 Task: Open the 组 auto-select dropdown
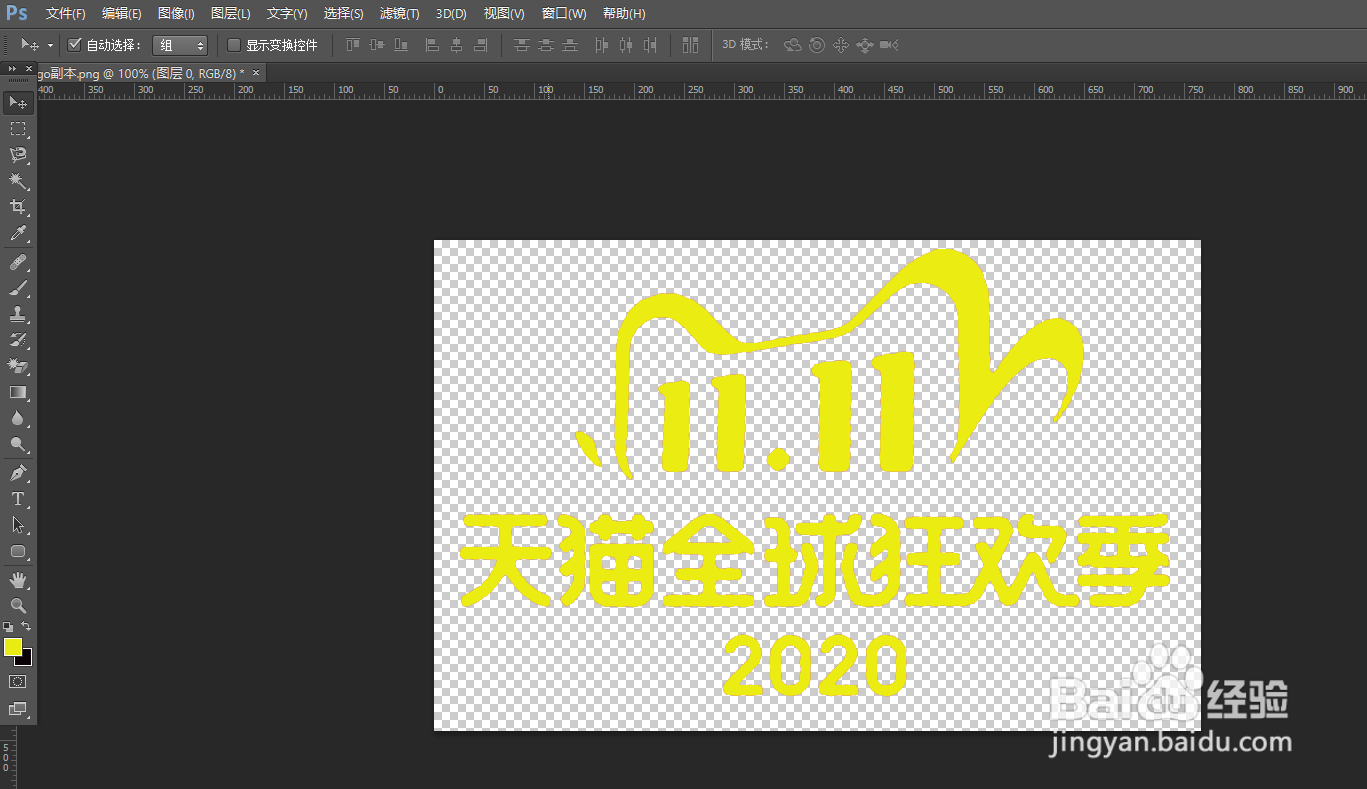(x=180, y=45)
